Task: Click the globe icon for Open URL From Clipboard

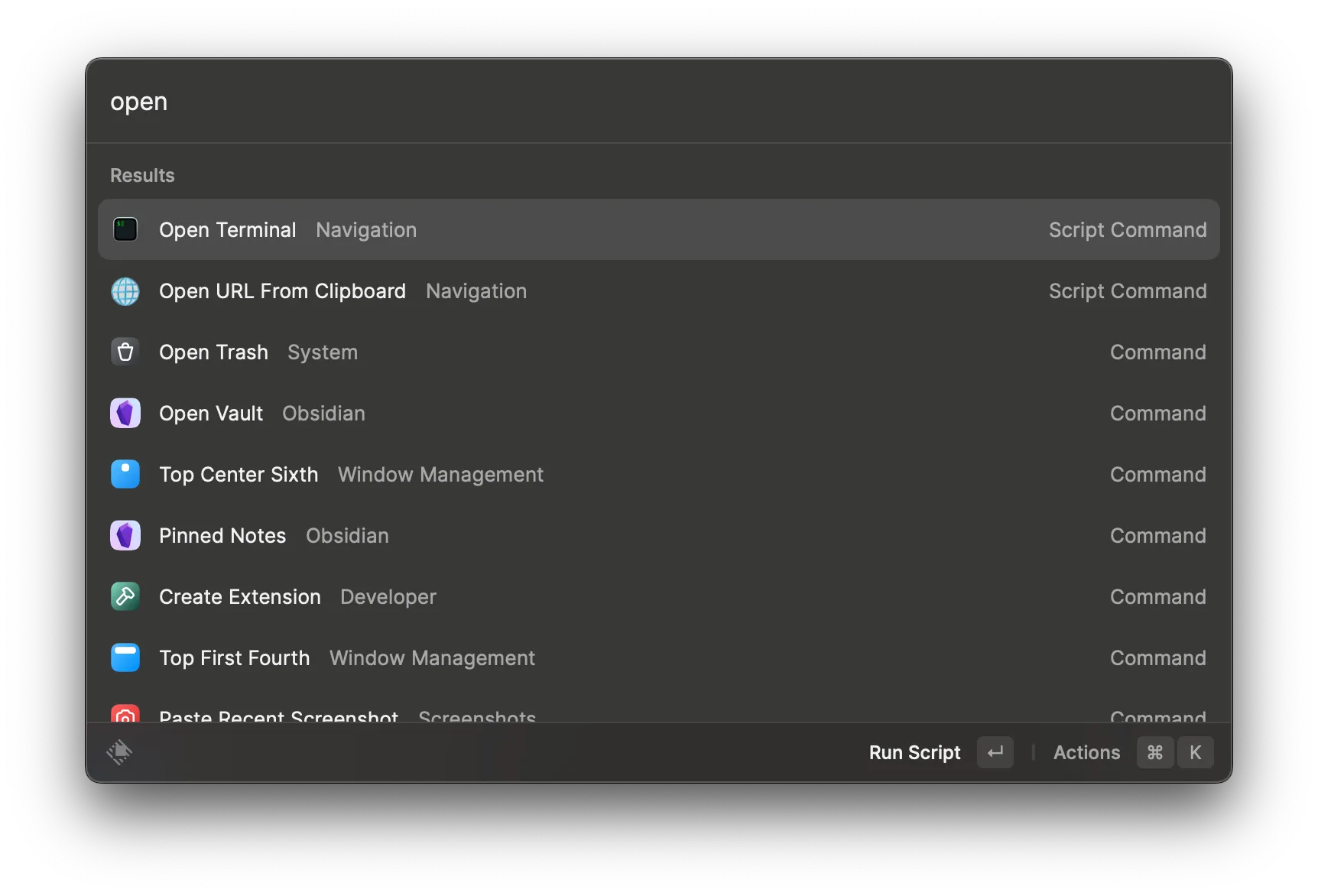Action: (125, 291)
